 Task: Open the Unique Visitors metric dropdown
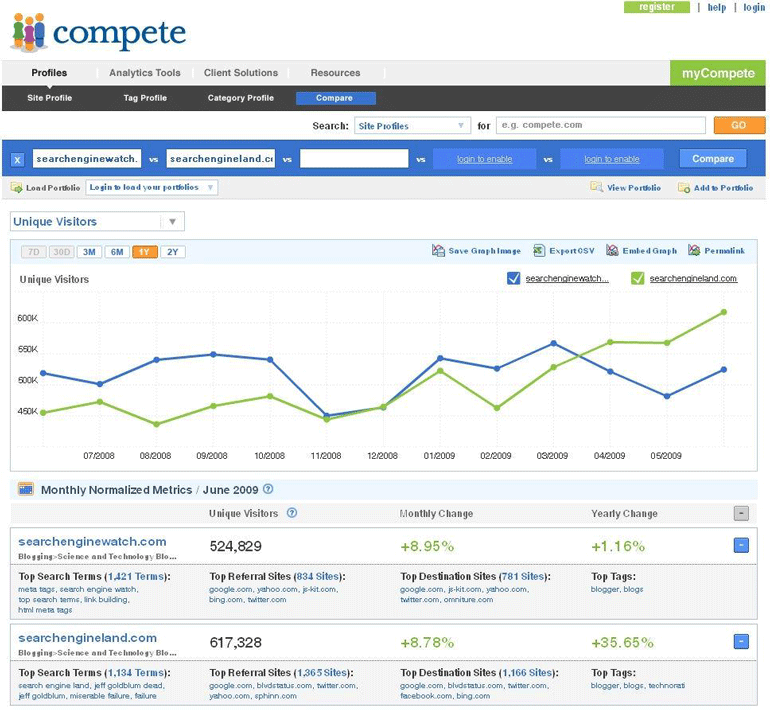click(97, 221)
